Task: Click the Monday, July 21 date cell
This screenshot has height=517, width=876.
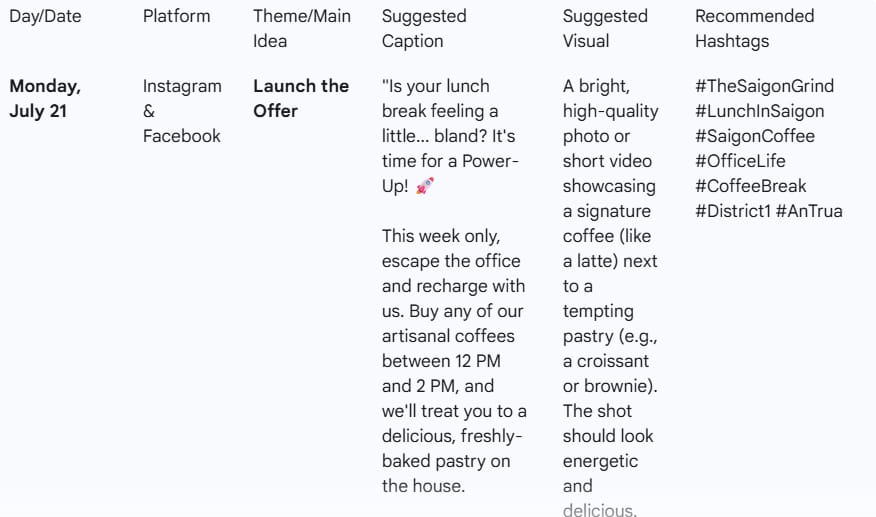Action: coord(45,98)
